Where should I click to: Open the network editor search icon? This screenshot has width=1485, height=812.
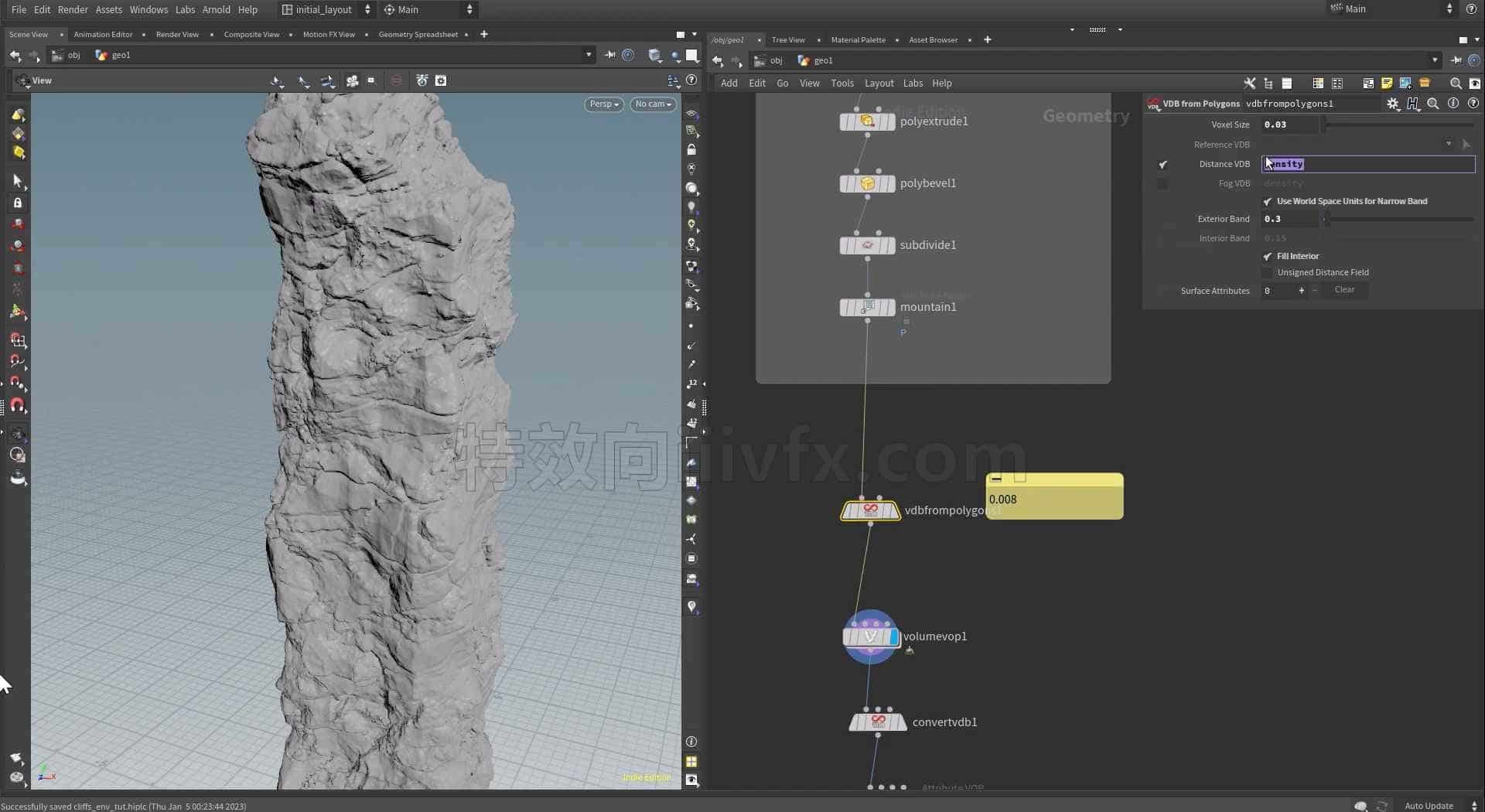click(x=1456, y=83)
